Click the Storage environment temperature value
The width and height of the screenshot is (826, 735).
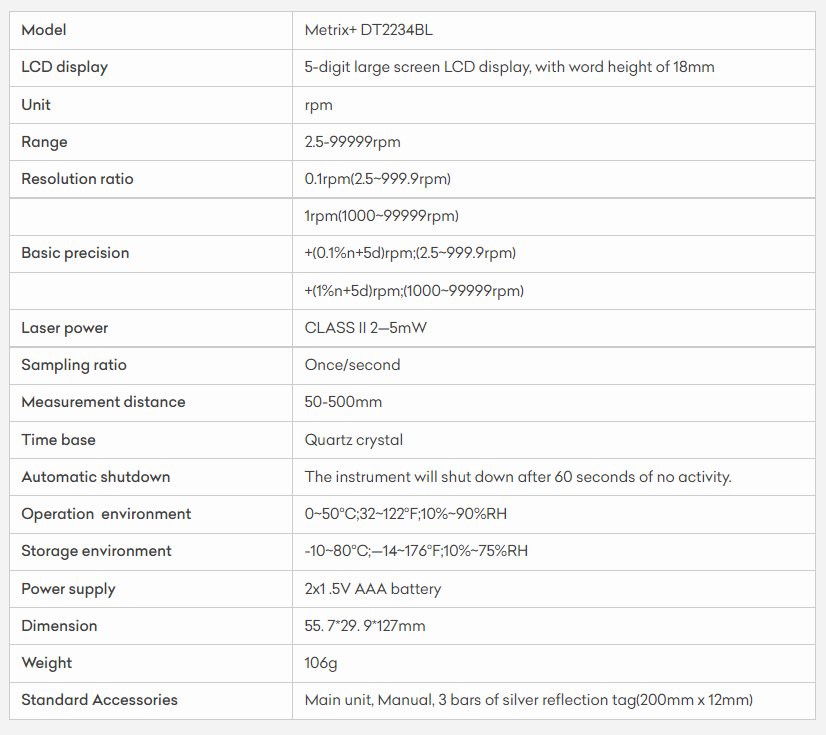(x=416, y=551)
